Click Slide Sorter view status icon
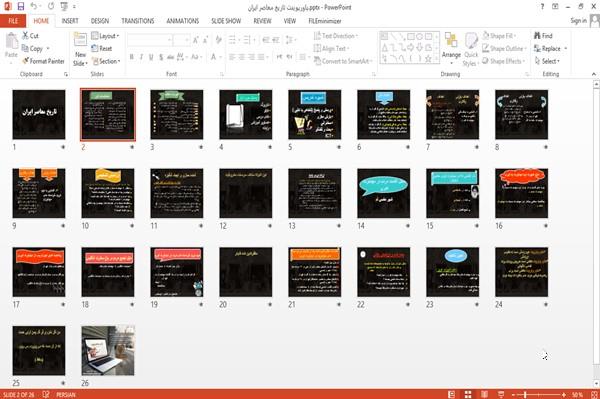The image size is (600, 399). click(468, 394)
